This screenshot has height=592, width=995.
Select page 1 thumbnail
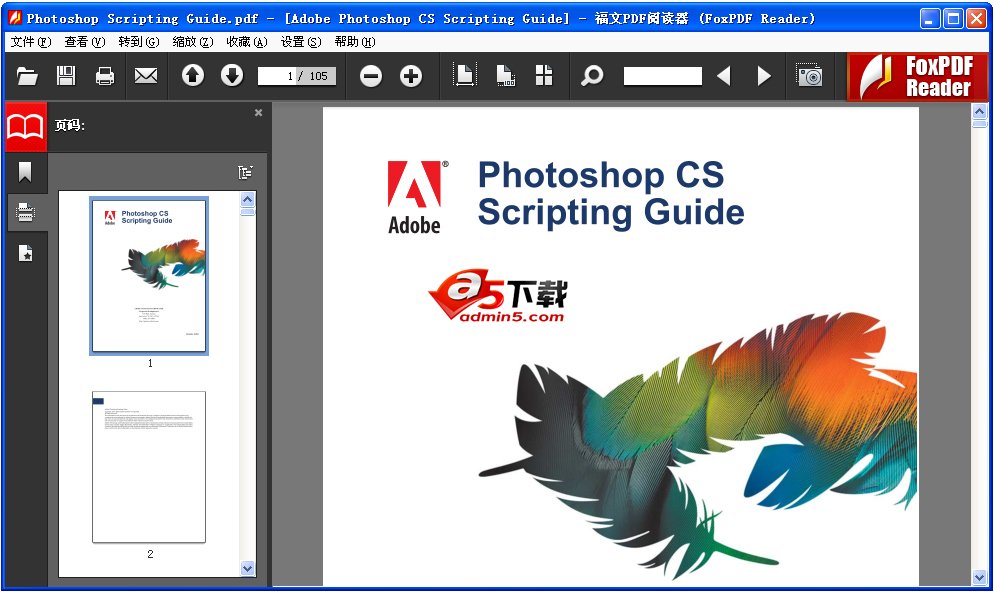click(x=149, y=276)
